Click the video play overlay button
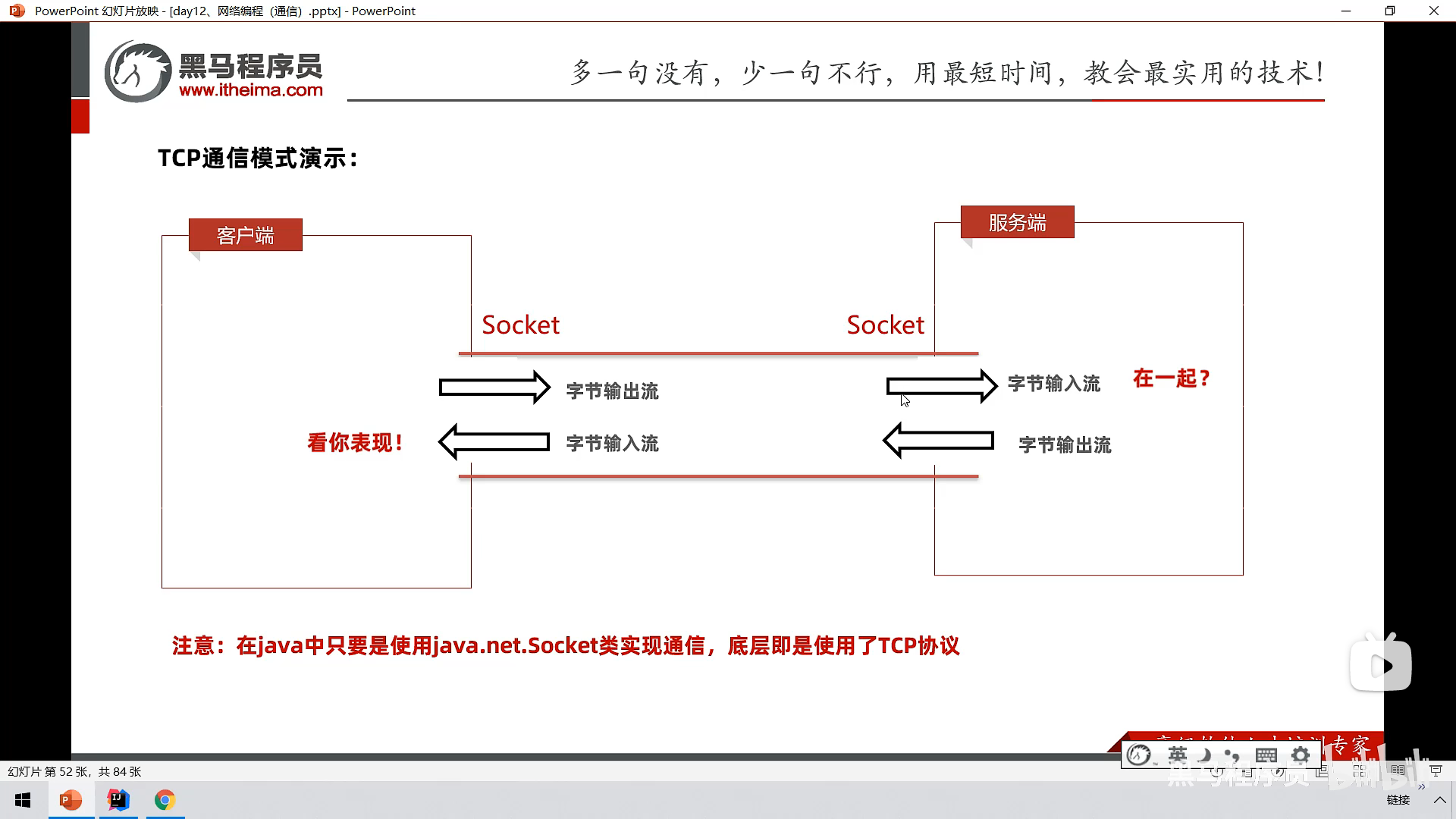 (1381, 666)
